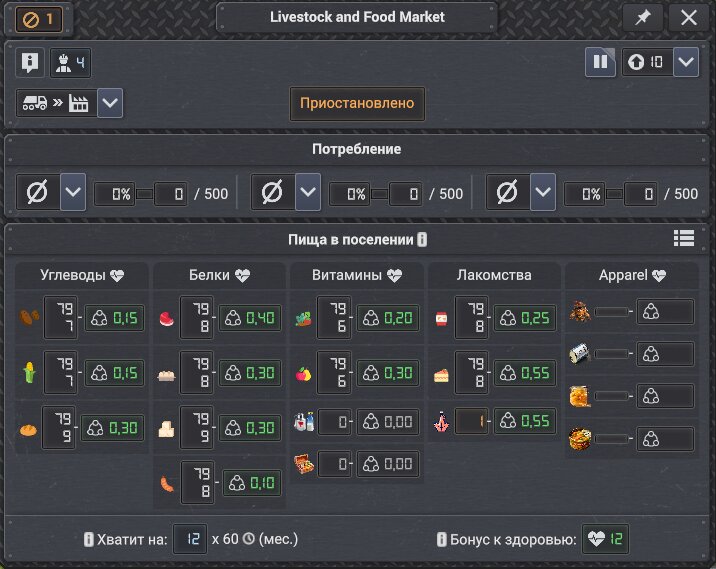The image size is (716, 569).
Task: Click the second slot amount field
Action: [405, 194]
